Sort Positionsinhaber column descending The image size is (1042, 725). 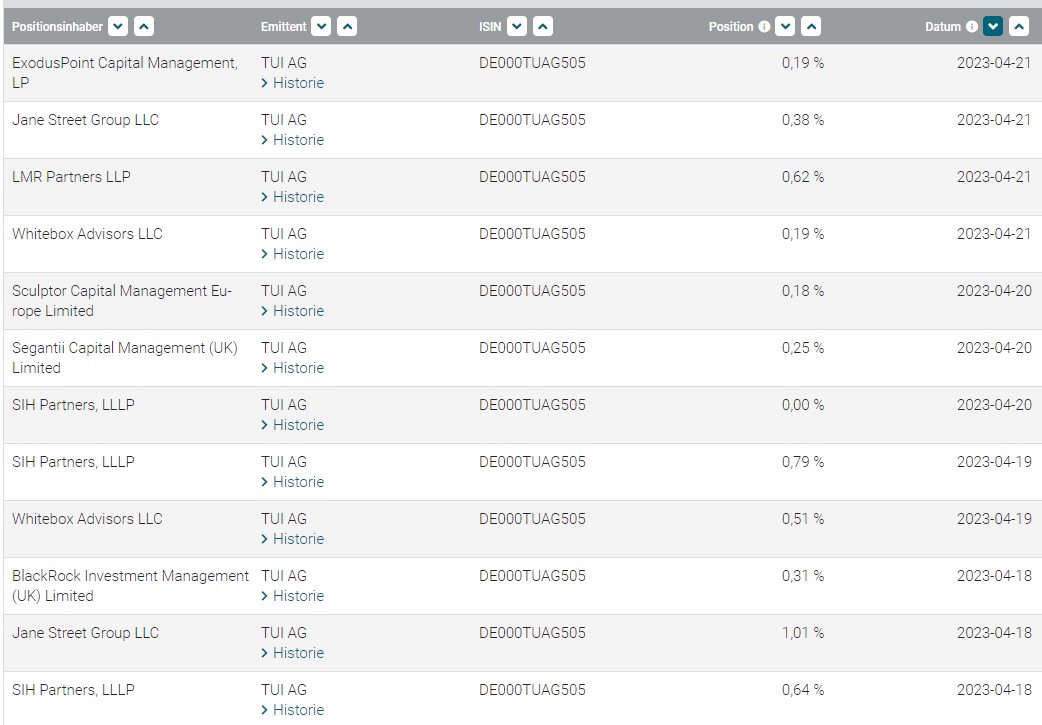click(x=118, y=27)
